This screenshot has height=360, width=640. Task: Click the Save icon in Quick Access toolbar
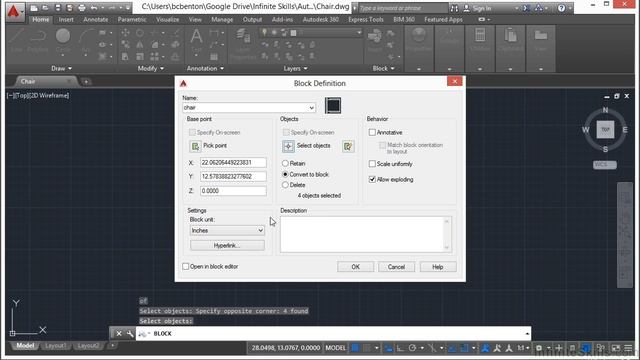point(58,8)
